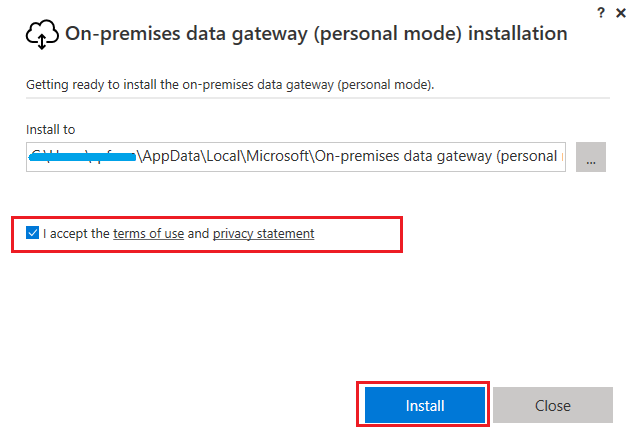Click the installation title heading
This screenshot has width=631, height=441.
click(x=316, y=34)
